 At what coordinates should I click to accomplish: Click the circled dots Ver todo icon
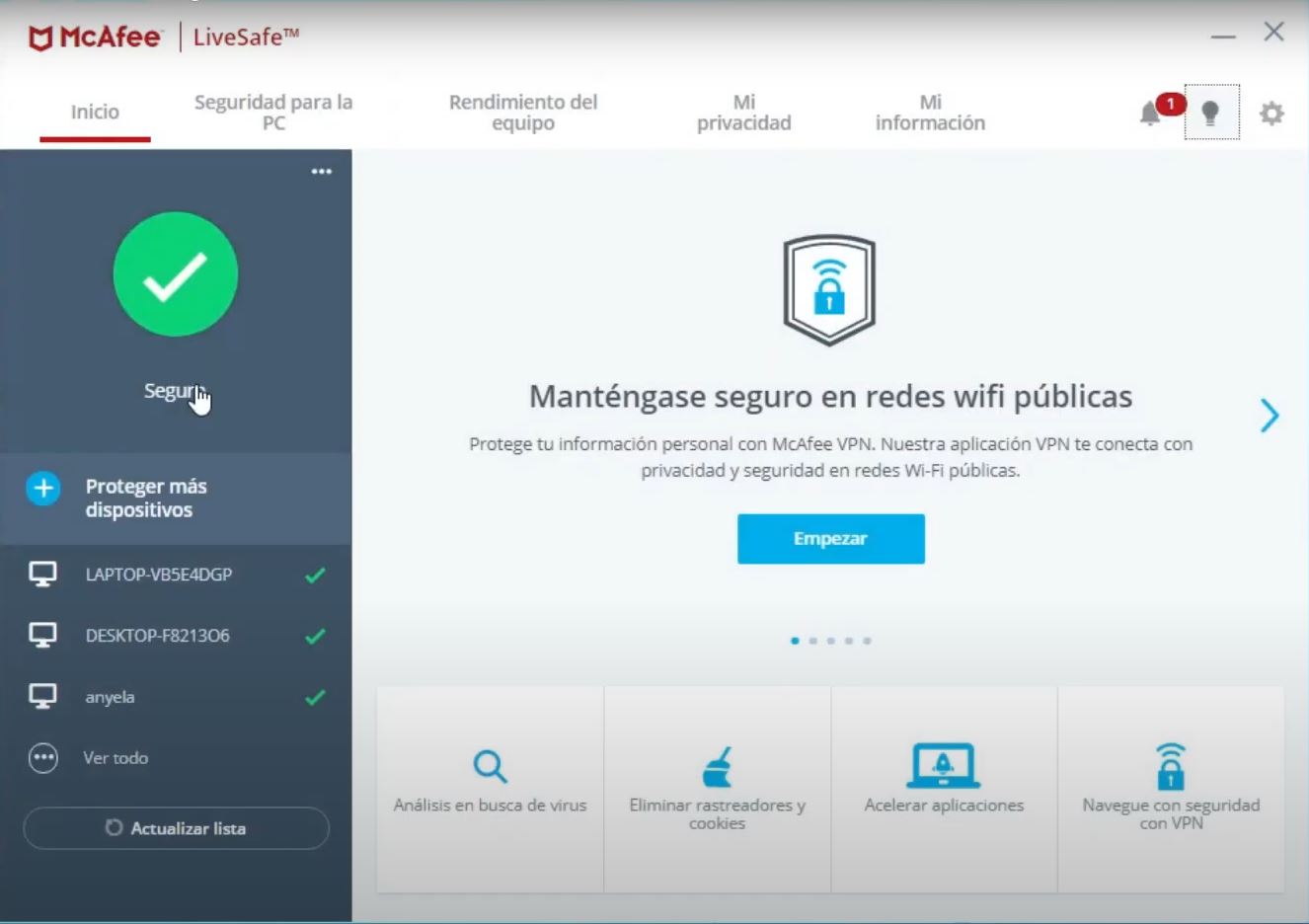[x=43, y=758]
